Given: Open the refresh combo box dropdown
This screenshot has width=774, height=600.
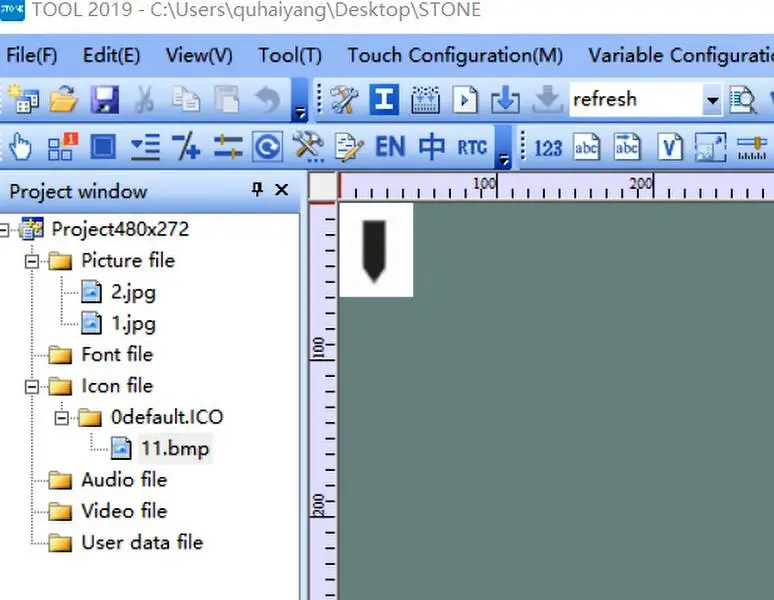Looking at the screenshot, I should (x=712, y=99).
